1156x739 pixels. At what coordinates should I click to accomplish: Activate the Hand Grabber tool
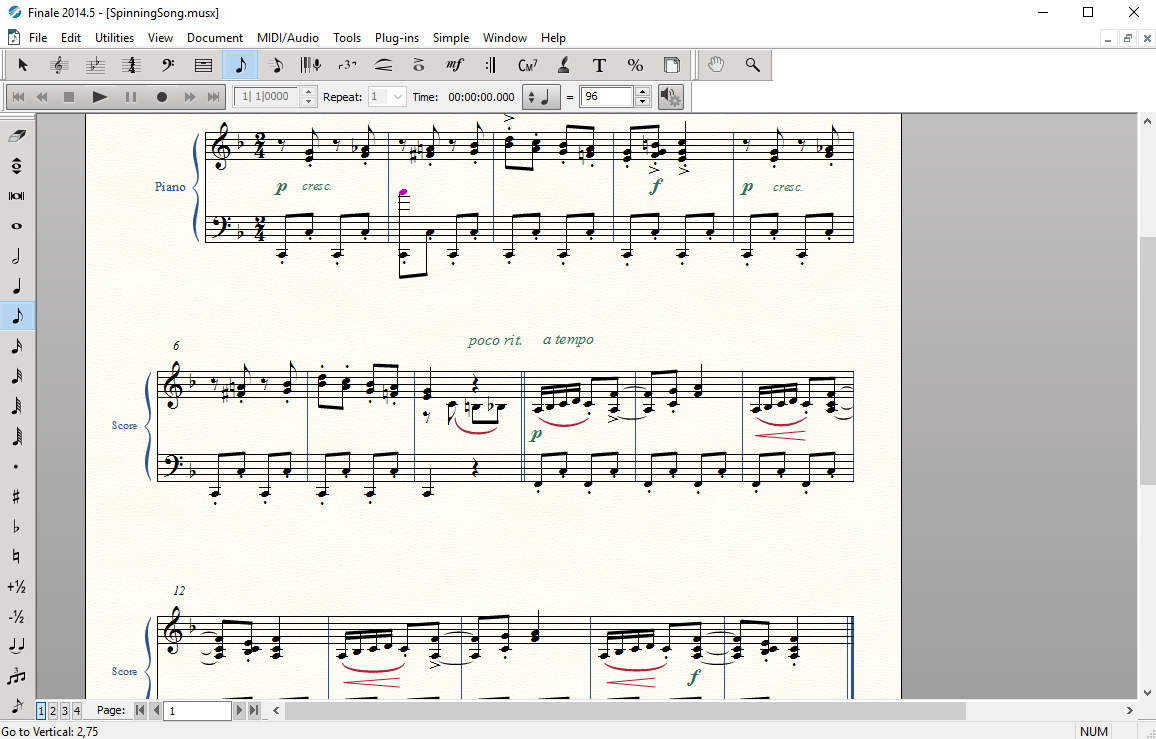pos(716,65)
